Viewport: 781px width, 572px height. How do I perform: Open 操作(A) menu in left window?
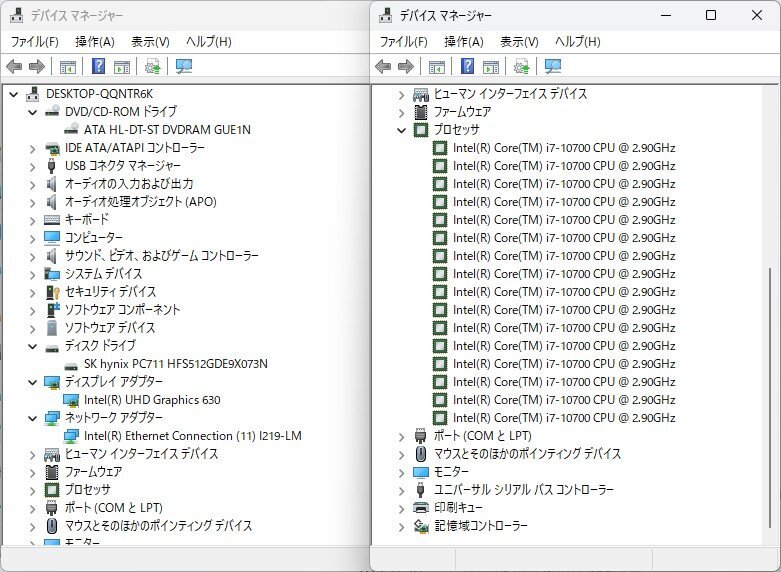(x=95, y=42)
